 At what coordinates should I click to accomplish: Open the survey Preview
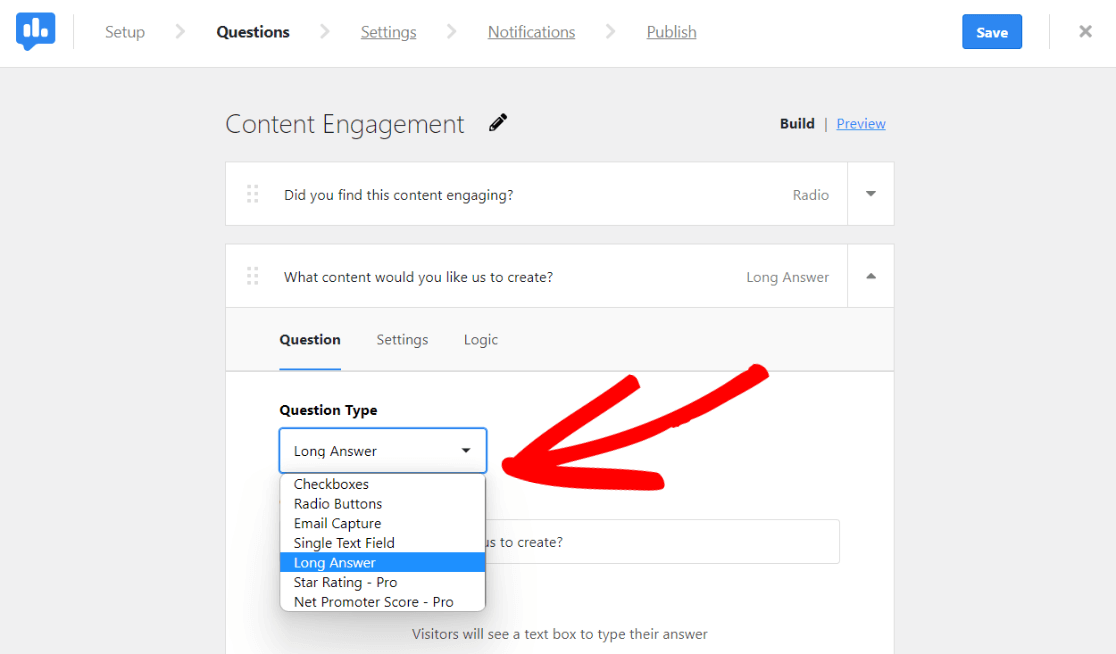coord(860,123)
